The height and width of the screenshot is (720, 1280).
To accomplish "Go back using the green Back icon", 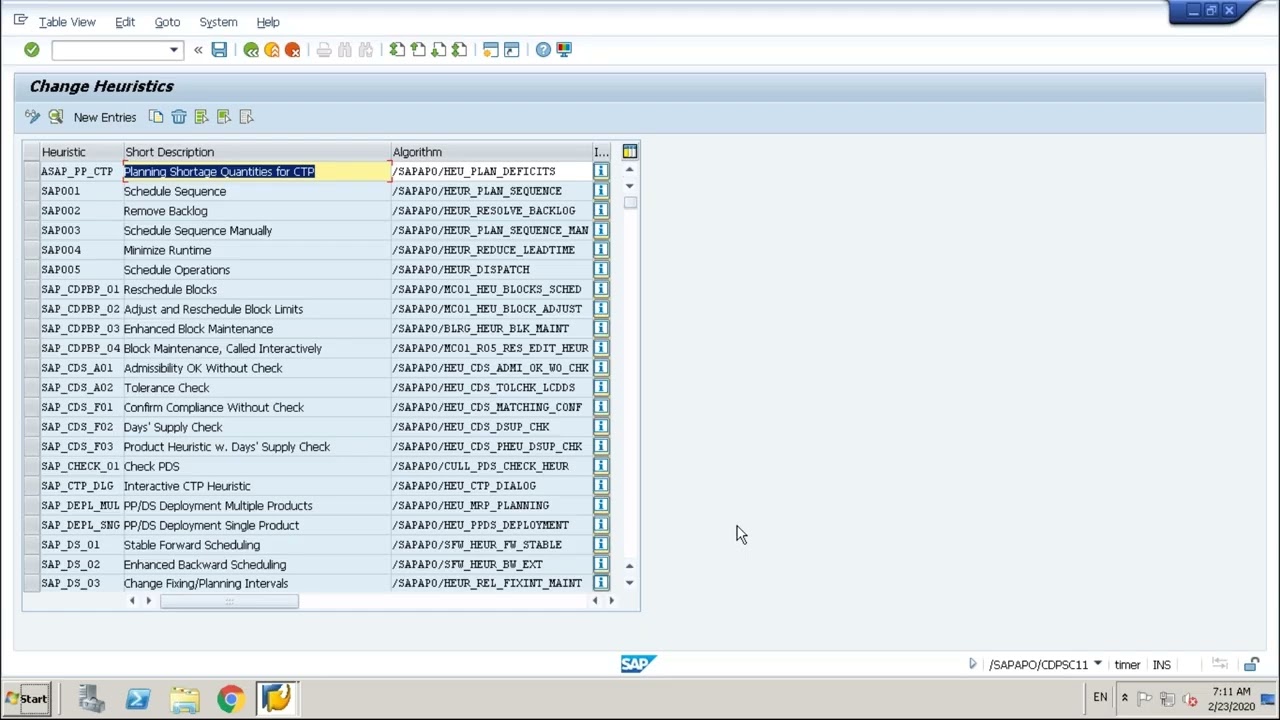I will click(x=251, y=50).
